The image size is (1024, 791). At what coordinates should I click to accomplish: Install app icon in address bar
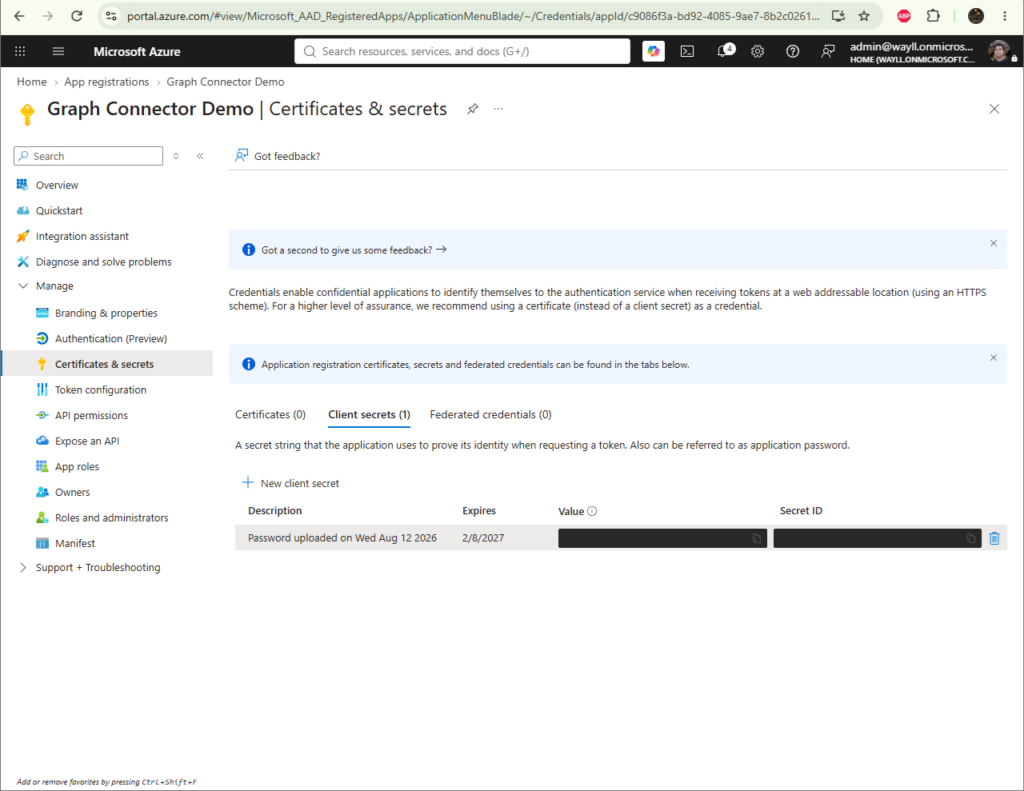839,16
